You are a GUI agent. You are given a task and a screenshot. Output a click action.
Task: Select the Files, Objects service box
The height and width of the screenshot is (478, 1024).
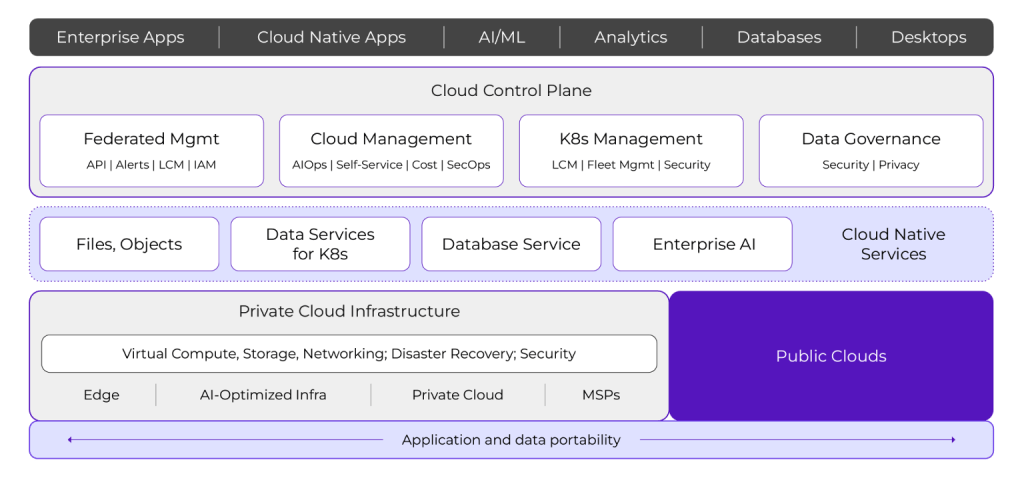click(x=129, y=244)
